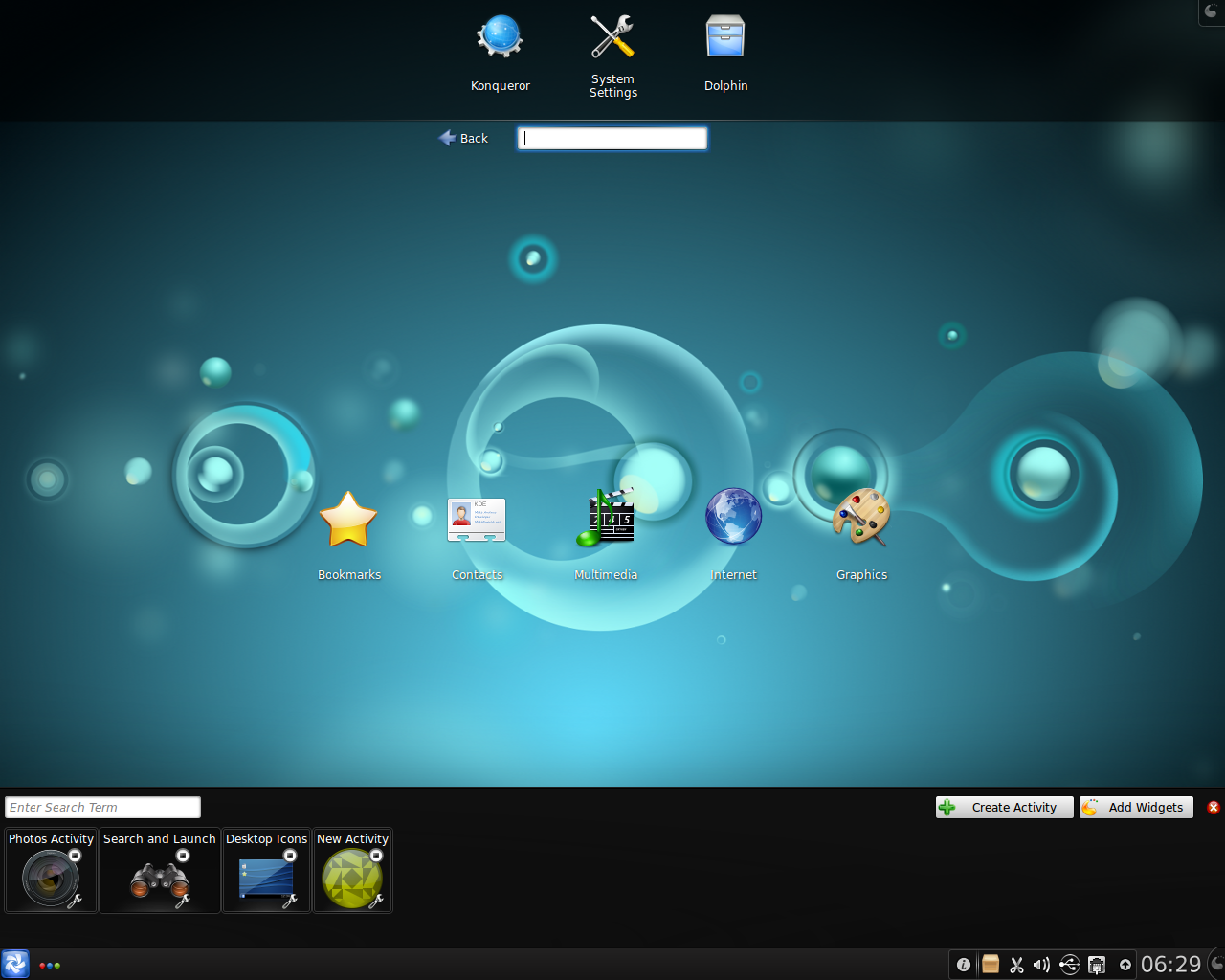1225x980 pixels.
Task: Click the Enter Search Term field
Action: tap(102, 807)
